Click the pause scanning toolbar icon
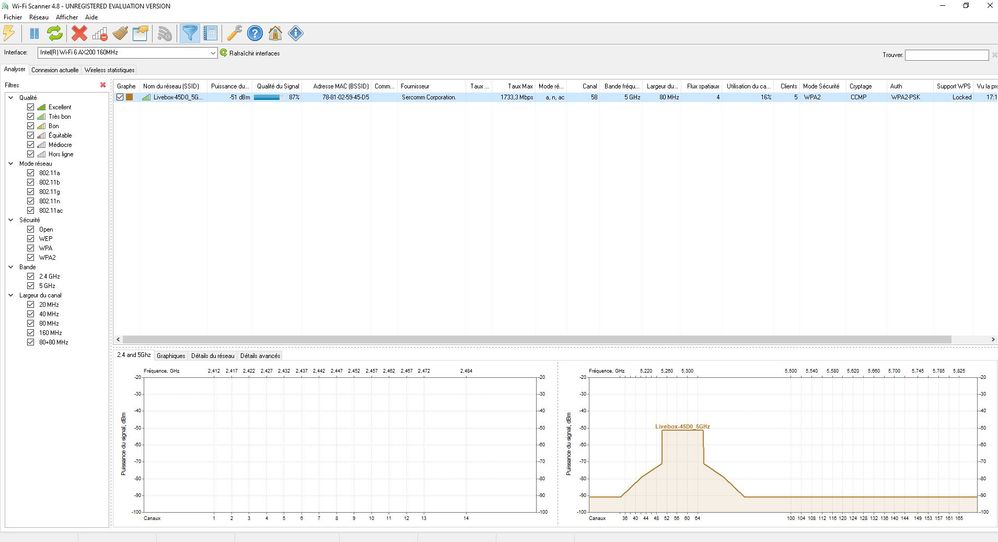The width and height of the screenshot is (998, 542). pos(34,33)
